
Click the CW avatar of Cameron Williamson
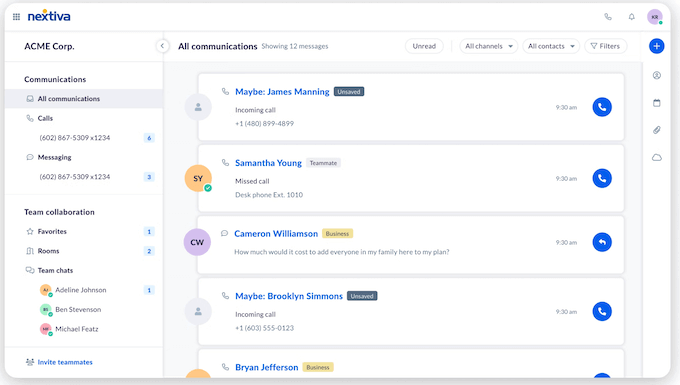coord(197,242)
